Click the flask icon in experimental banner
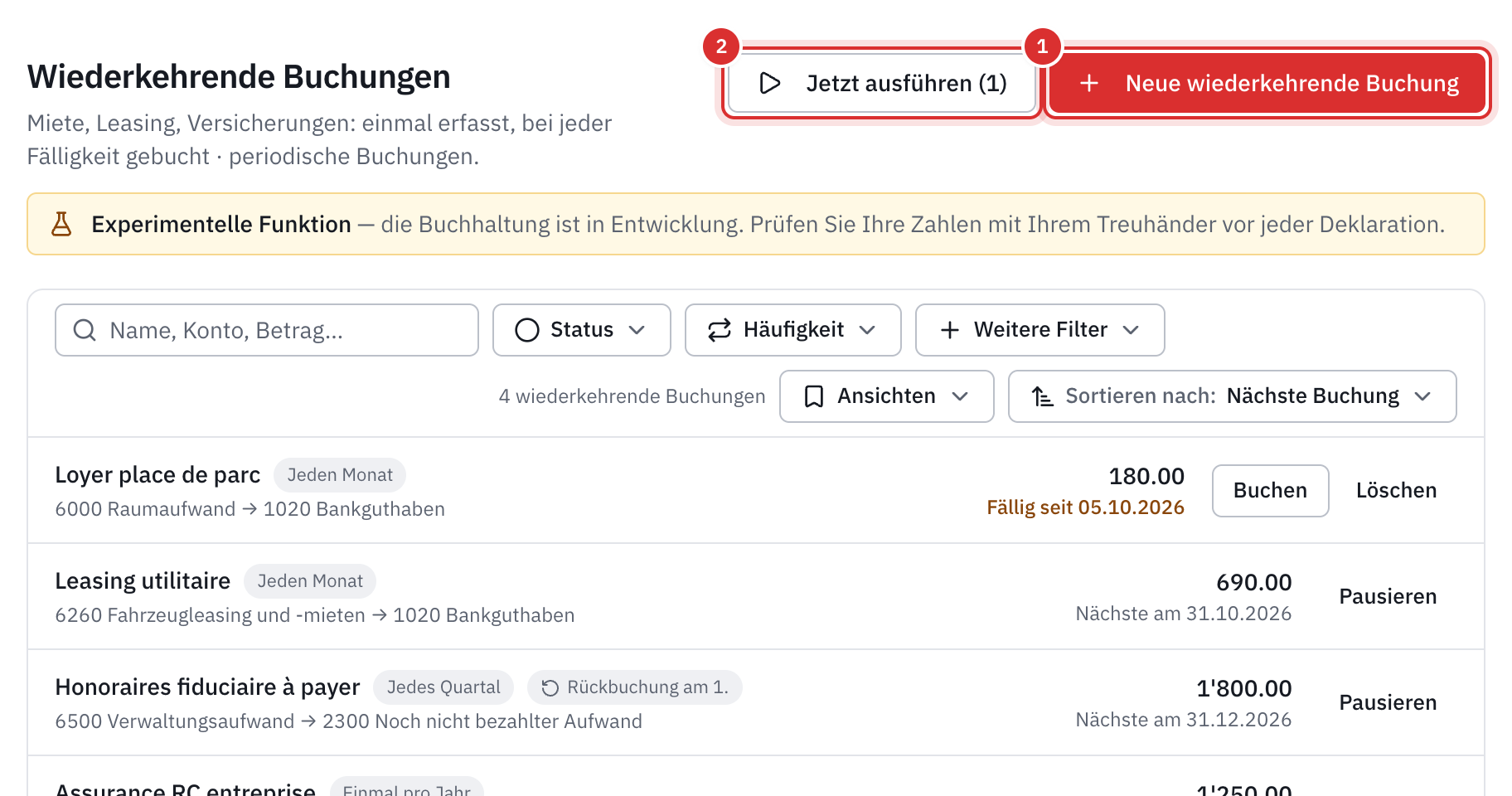 click(61, 224)
